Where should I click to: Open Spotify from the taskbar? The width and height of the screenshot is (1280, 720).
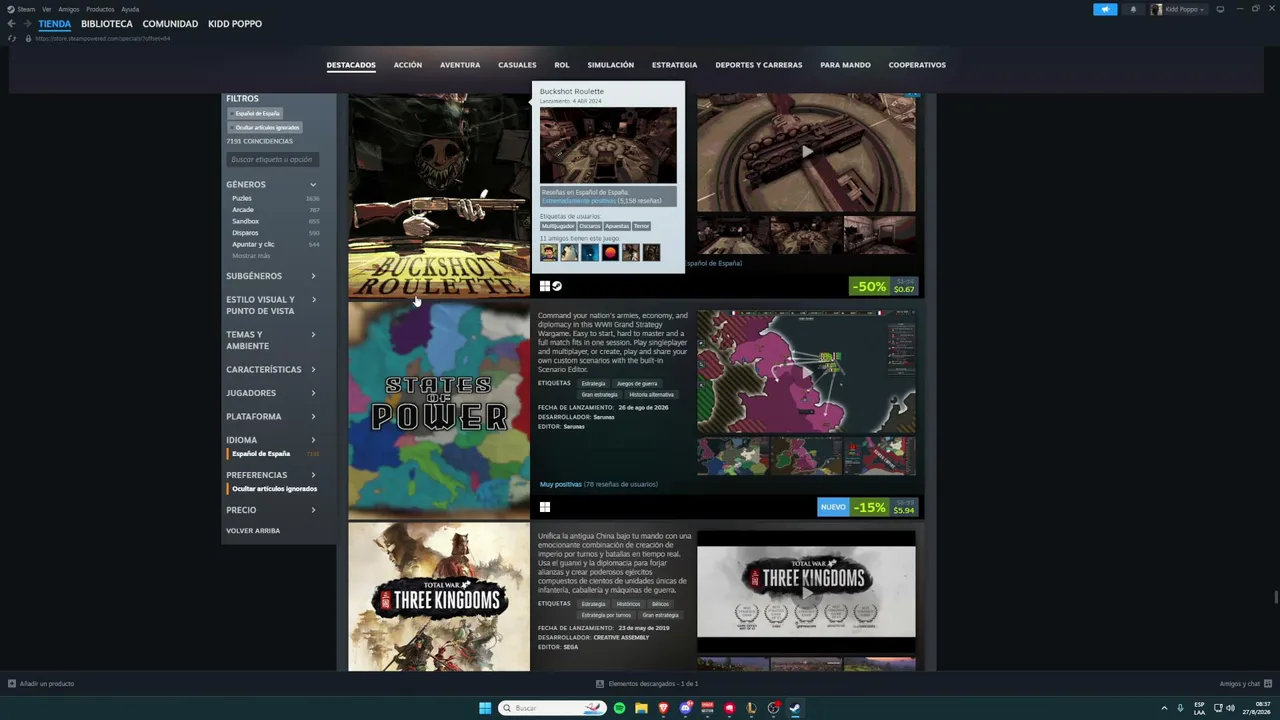[x=619, y=708]
